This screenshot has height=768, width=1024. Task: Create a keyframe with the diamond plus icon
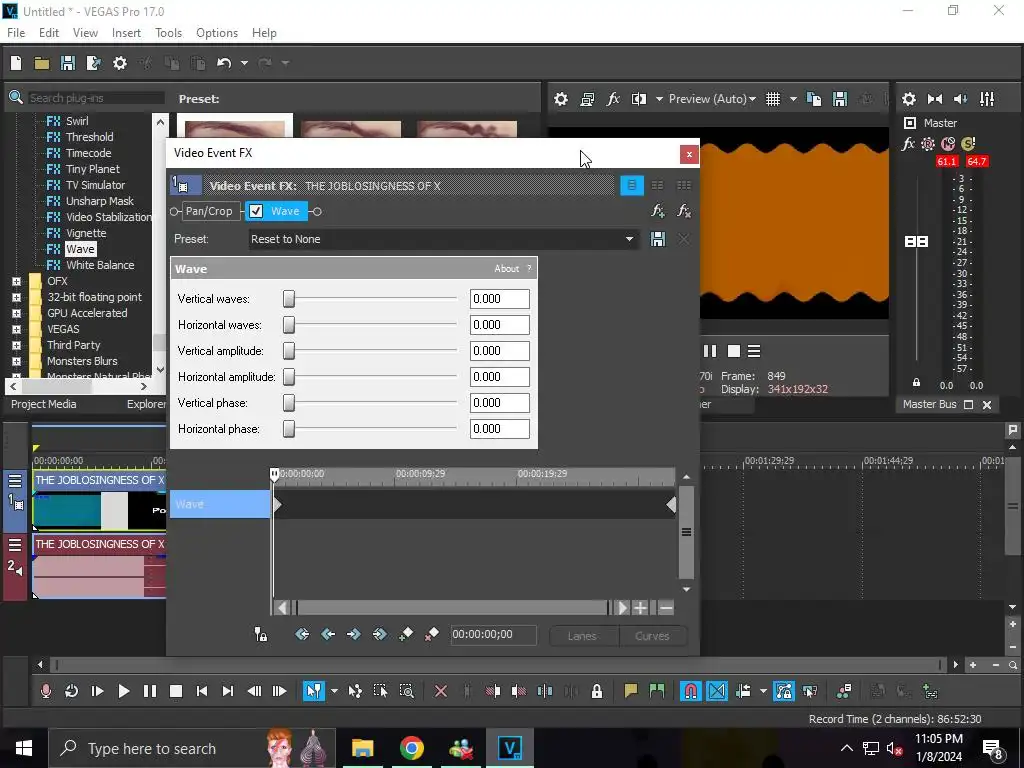pos(406,634)
